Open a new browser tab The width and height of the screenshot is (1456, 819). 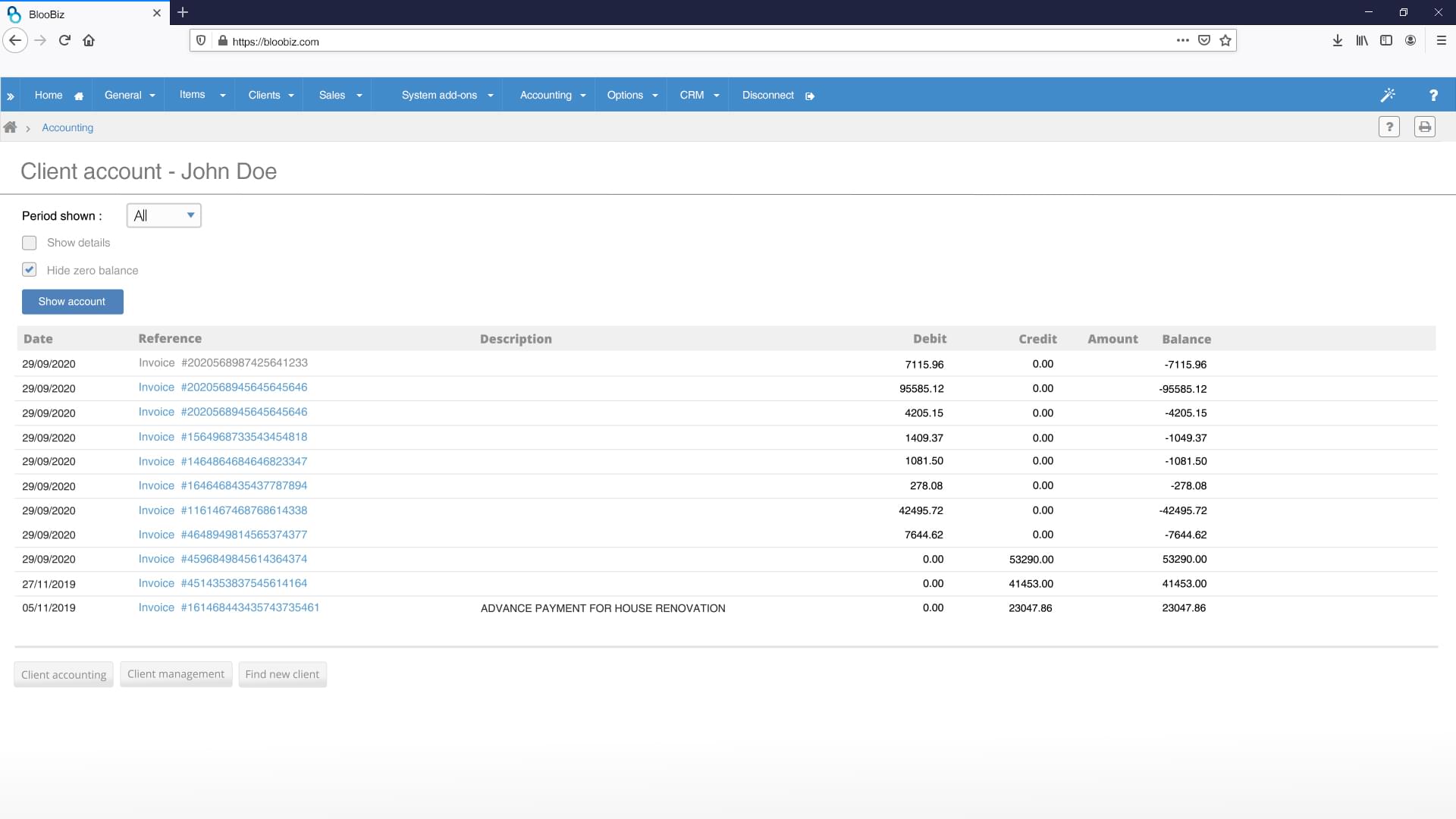click(x=183, y=12)
